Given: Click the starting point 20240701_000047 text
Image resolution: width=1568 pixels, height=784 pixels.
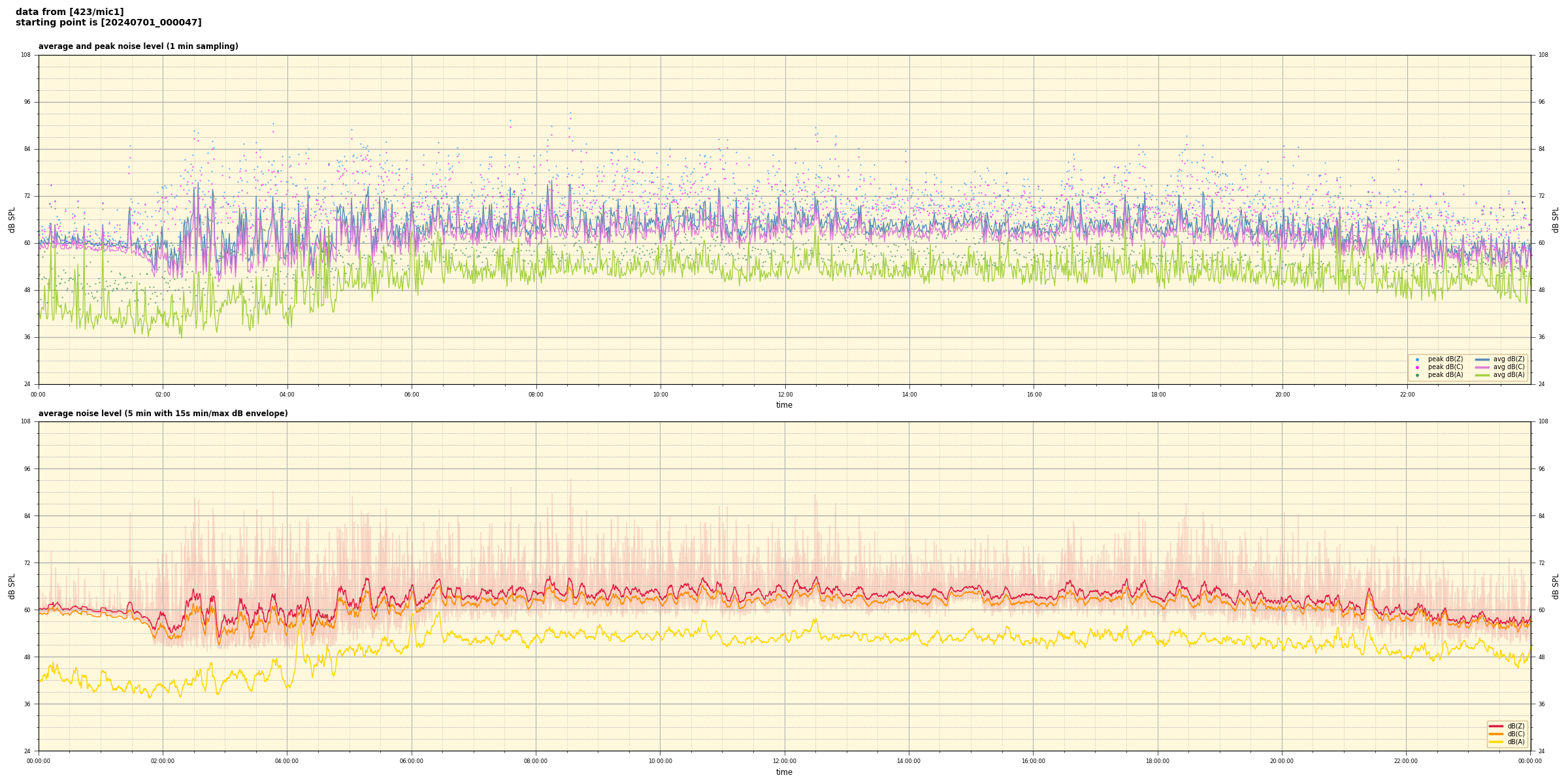Looking at the screenshot, I should pyautogui.click(x=108, y=23).
